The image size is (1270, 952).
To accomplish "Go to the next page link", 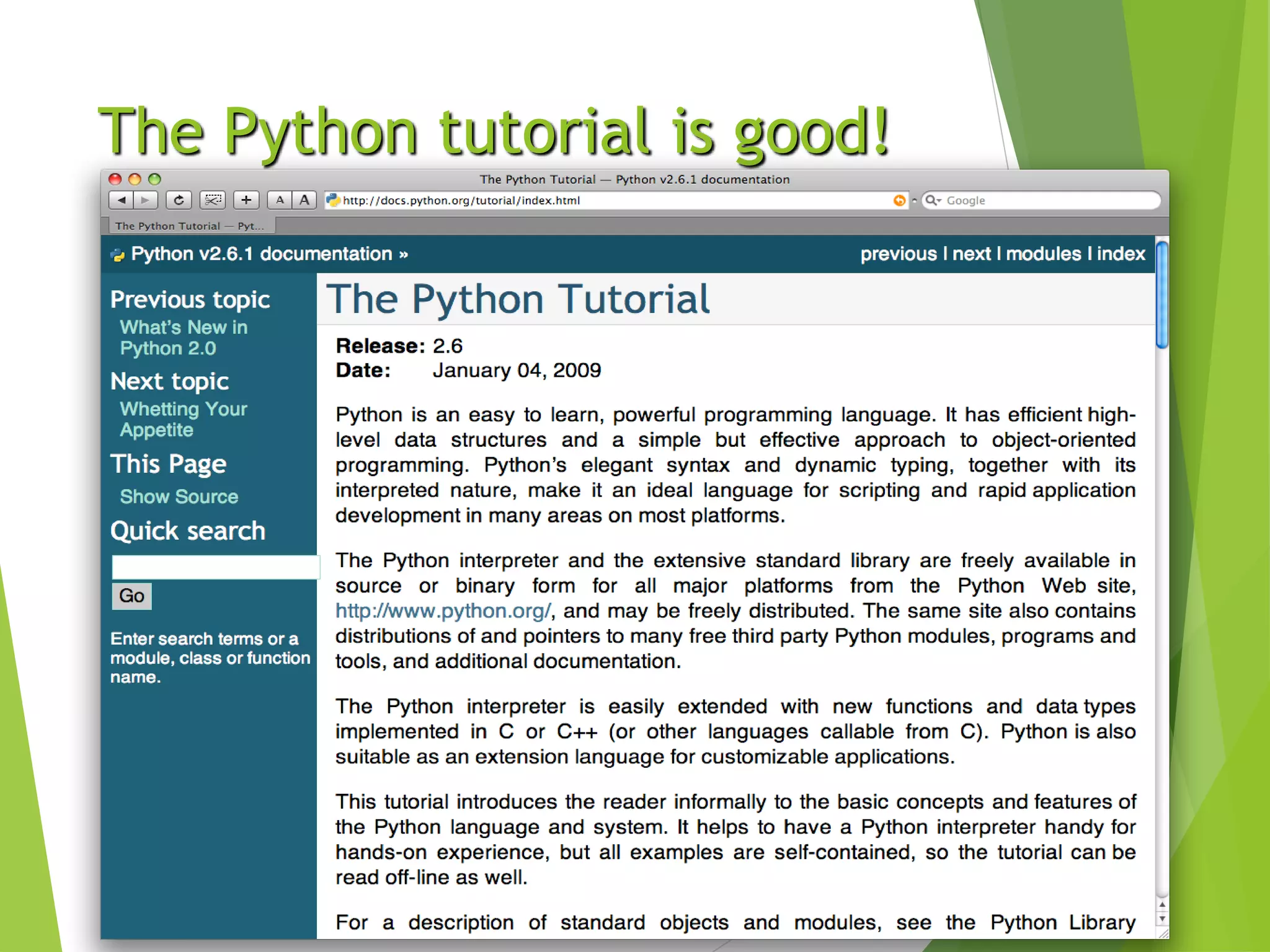I will click(972, 254).
